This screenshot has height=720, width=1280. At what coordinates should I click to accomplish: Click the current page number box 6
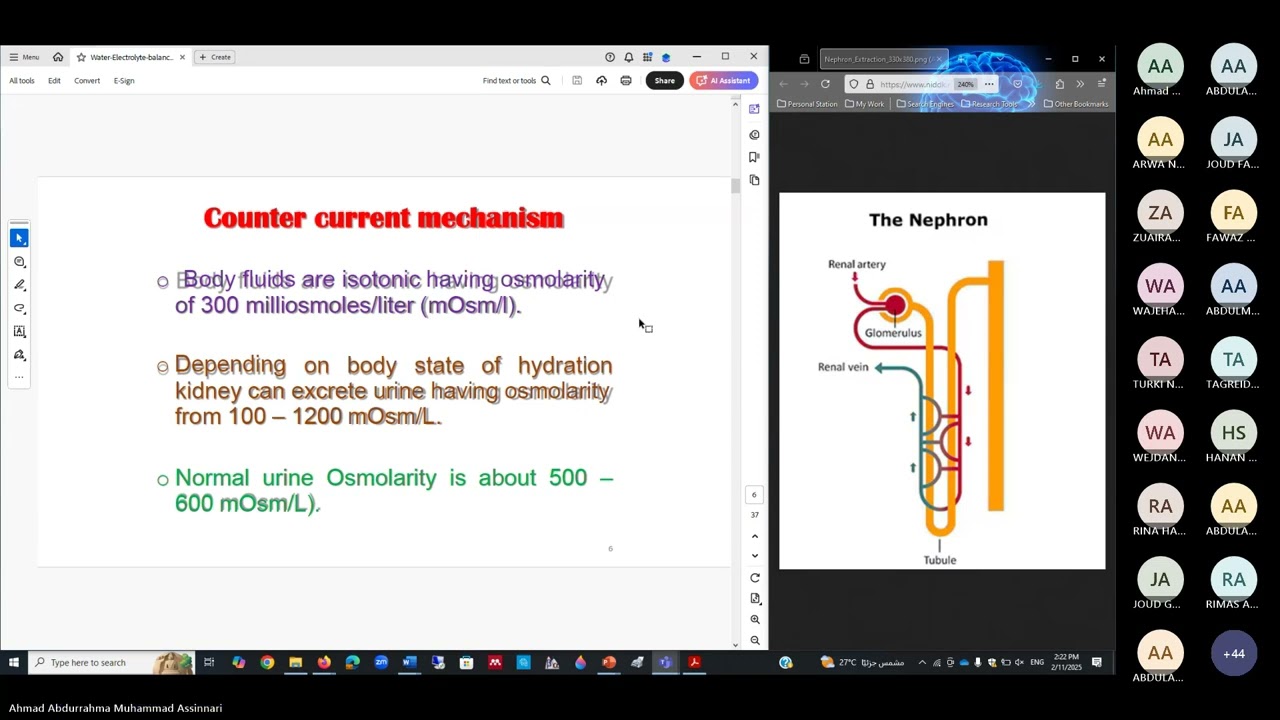(x=755, y=494)
